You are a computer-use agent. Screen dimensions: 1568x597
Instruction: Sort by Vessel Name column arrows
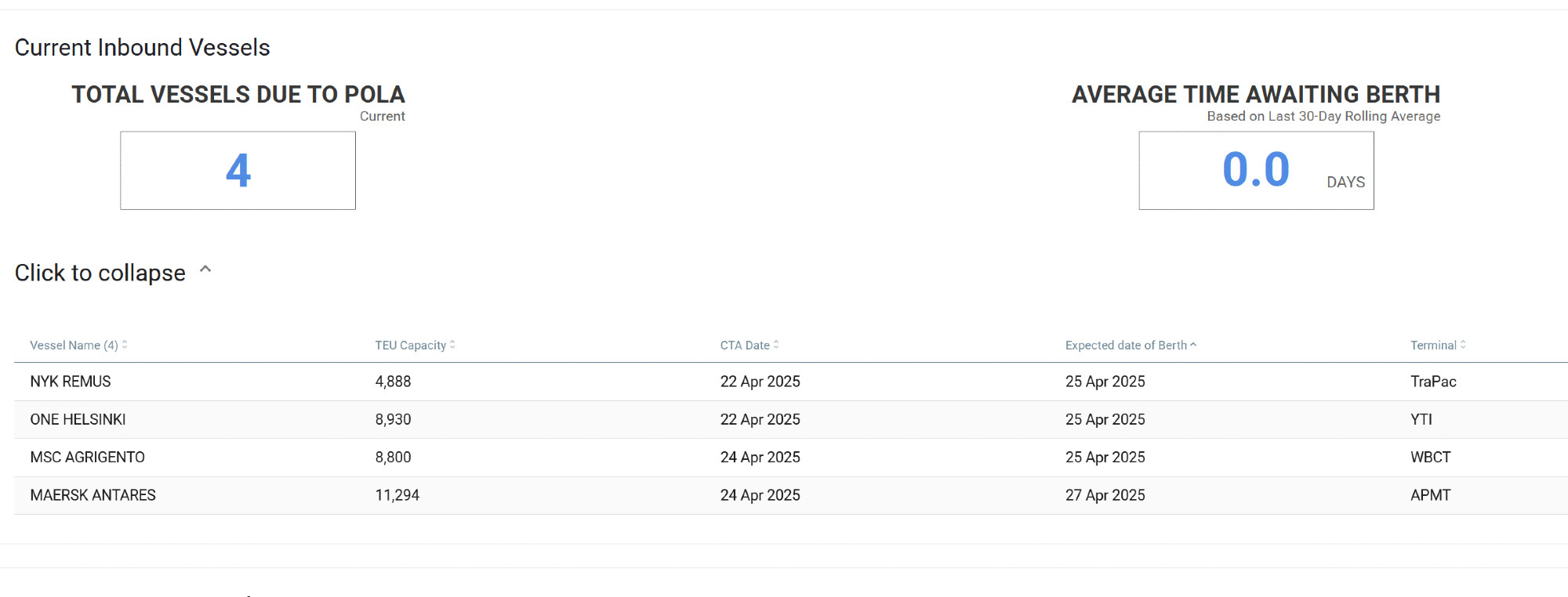click(x=125, y=345)
